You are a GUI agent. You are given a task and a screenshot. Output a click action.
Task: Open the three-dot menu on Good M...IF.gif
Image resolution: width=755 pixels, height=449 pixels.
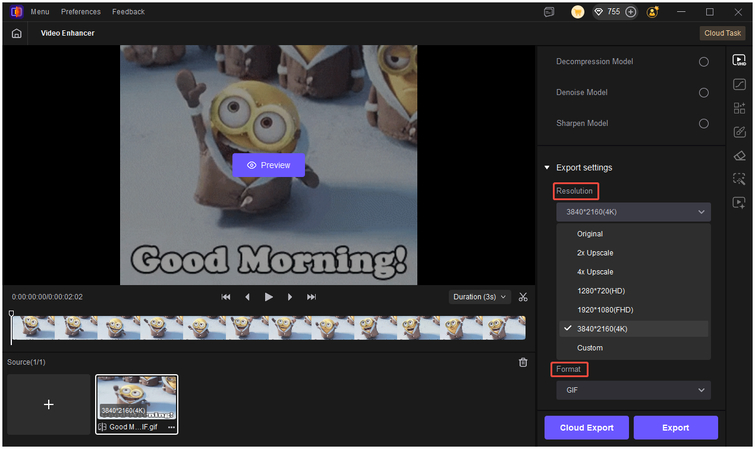tap(171, 427)
